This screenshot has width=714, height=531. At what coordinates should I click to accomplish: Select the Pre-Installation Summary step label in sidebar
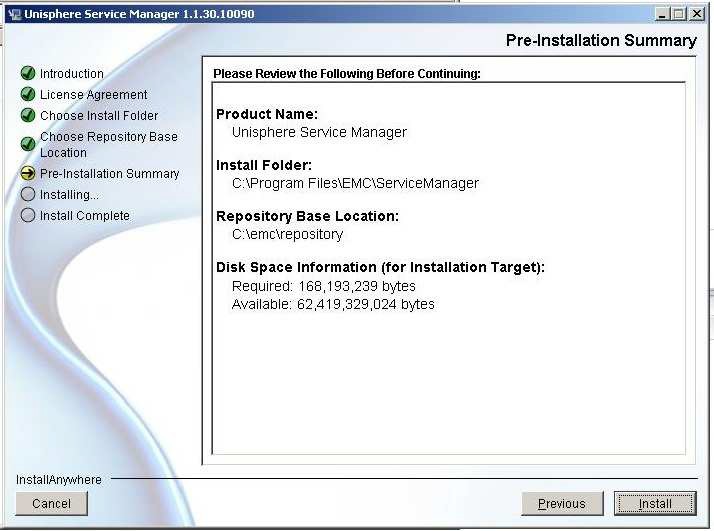(110, 174)
